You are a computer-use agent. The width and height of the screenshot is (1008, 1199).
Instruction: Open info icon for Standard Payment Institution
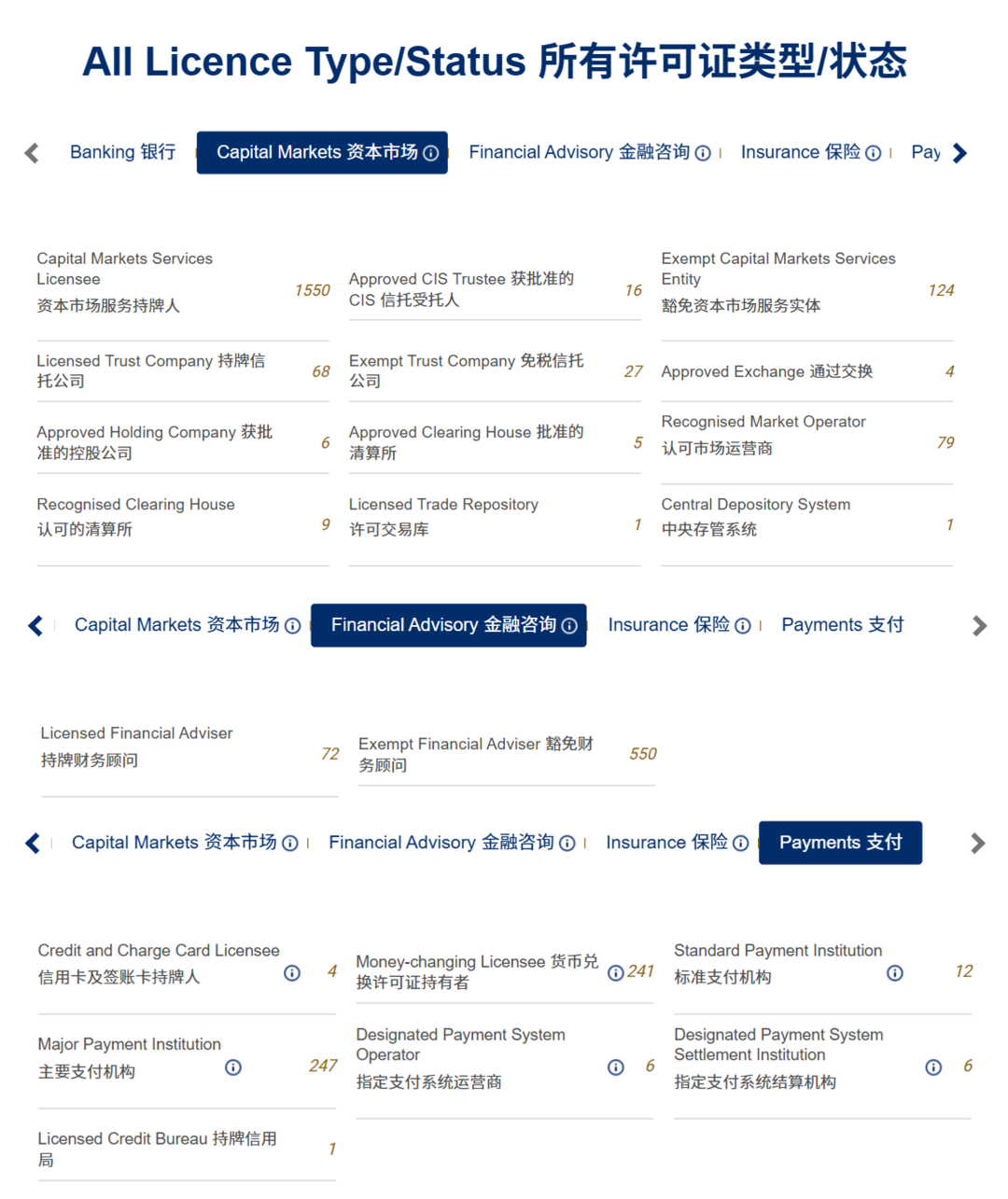894,973
